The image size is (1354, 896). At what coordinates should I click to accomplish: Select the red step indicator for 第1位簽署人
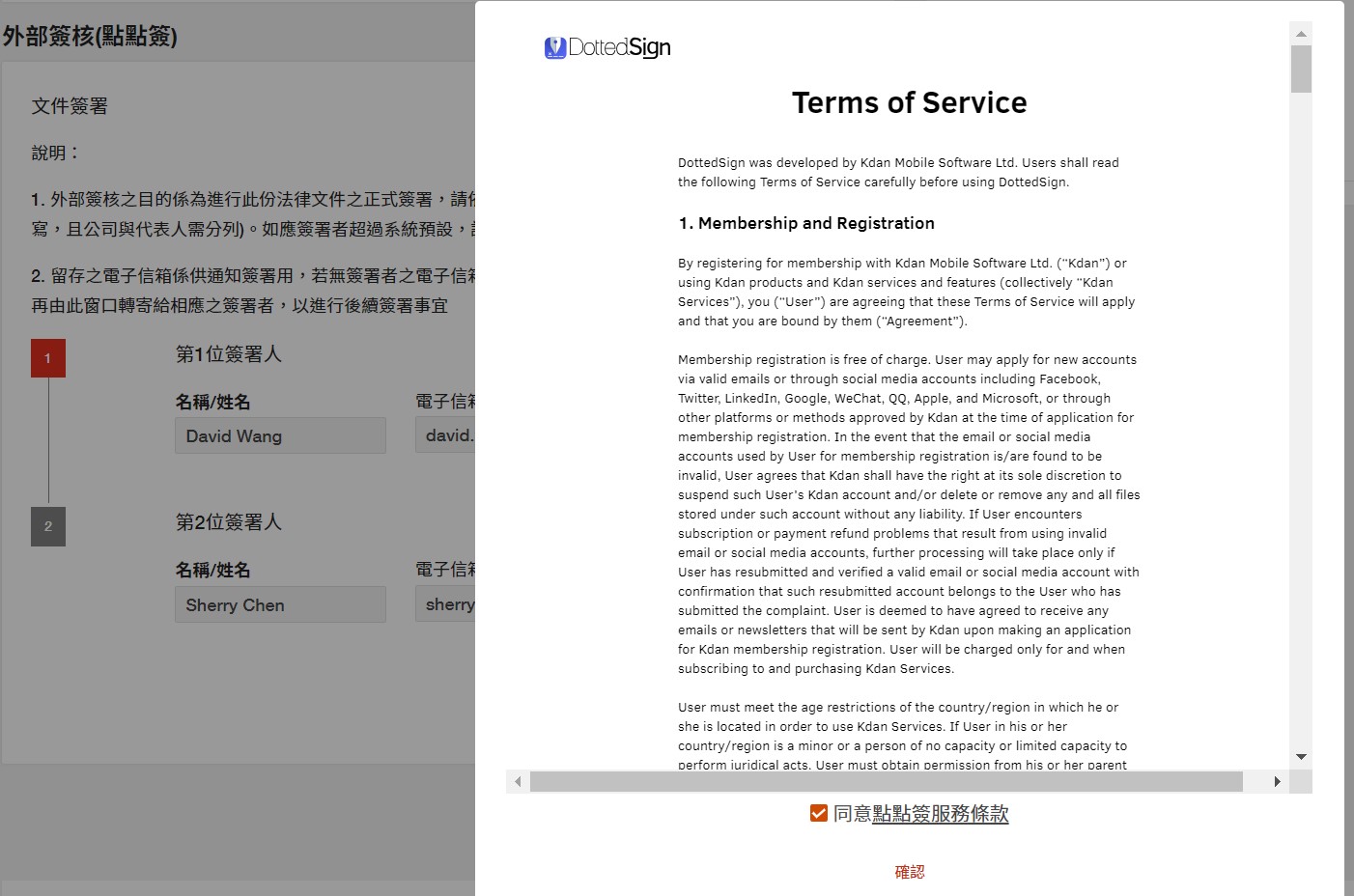pos(47,357)
